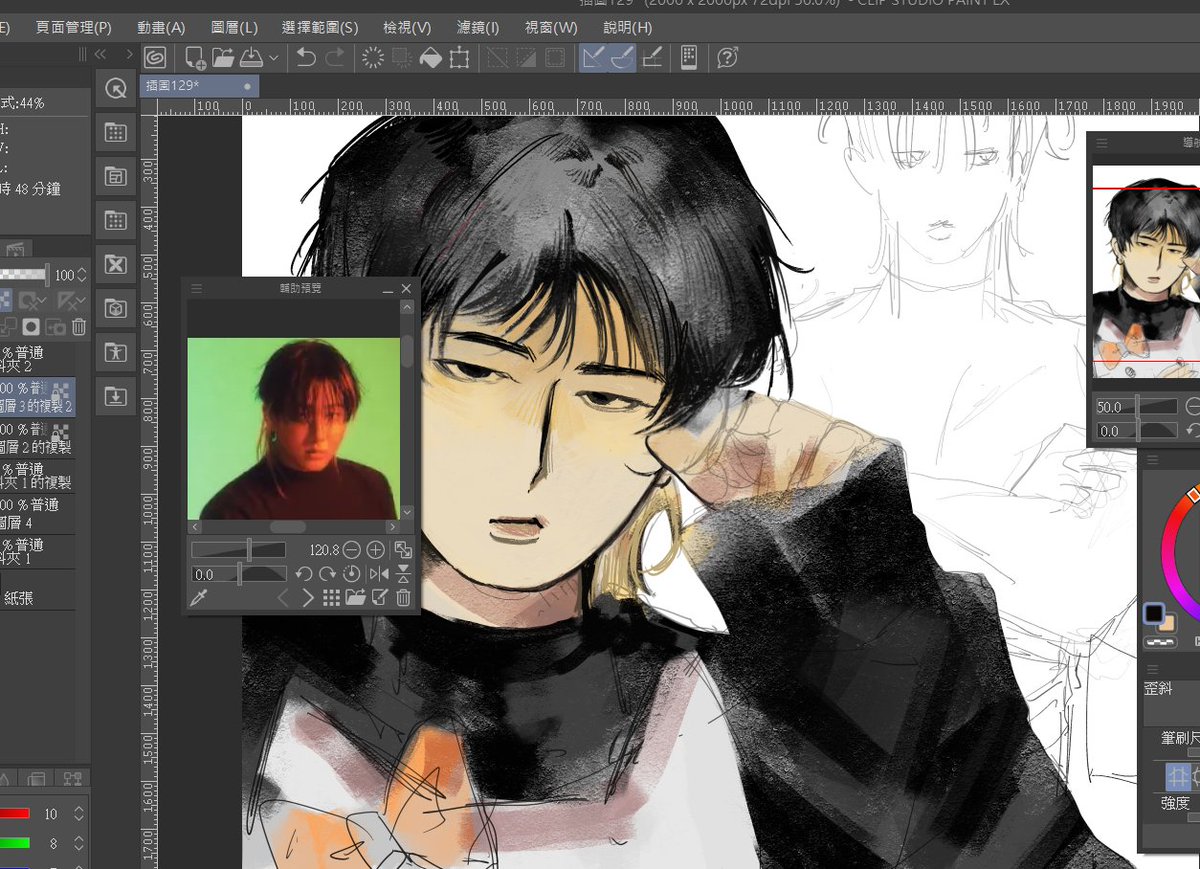Zoom out Sub View with minus button

(352, 550)
